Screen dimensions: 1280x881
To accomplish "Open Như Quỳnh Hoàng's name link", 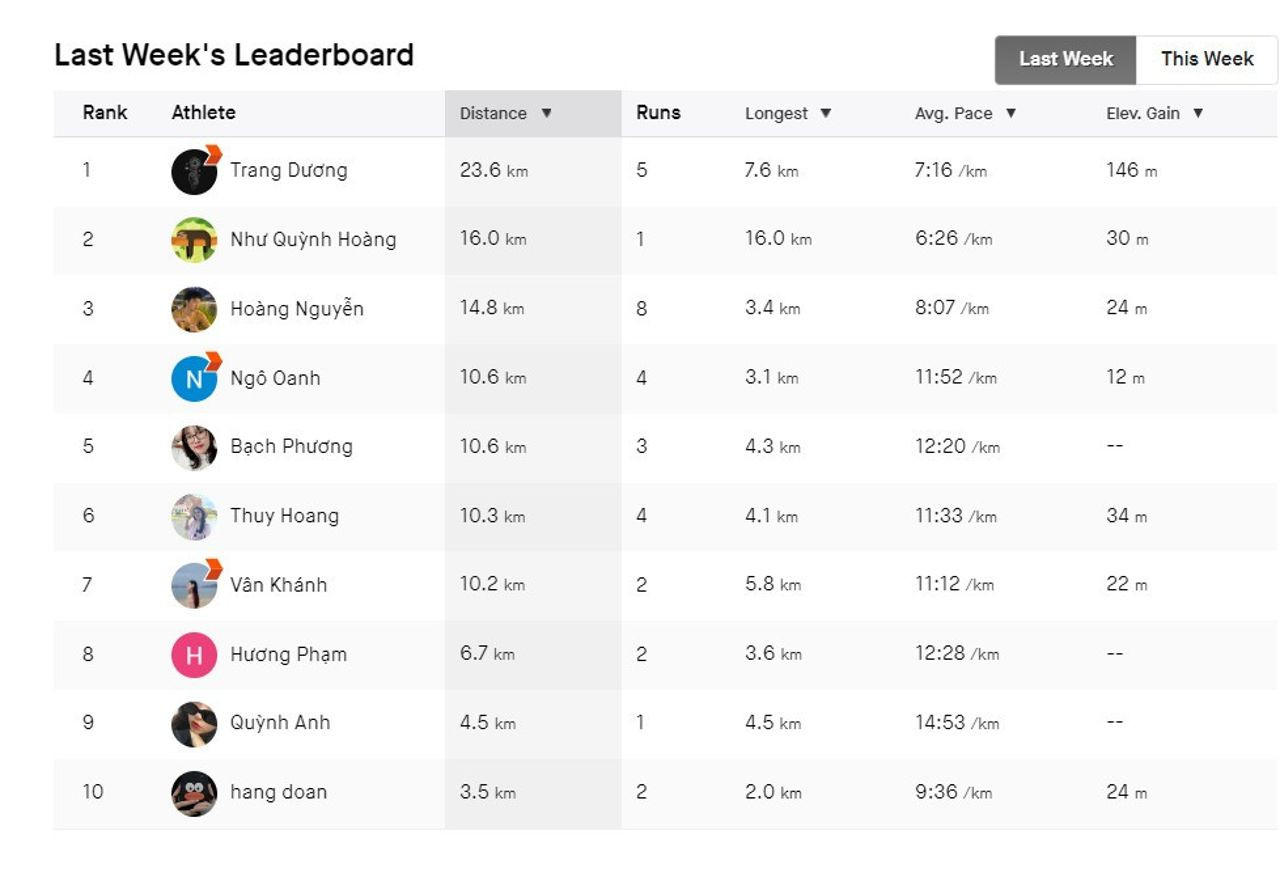I will [x=313, y=239].
